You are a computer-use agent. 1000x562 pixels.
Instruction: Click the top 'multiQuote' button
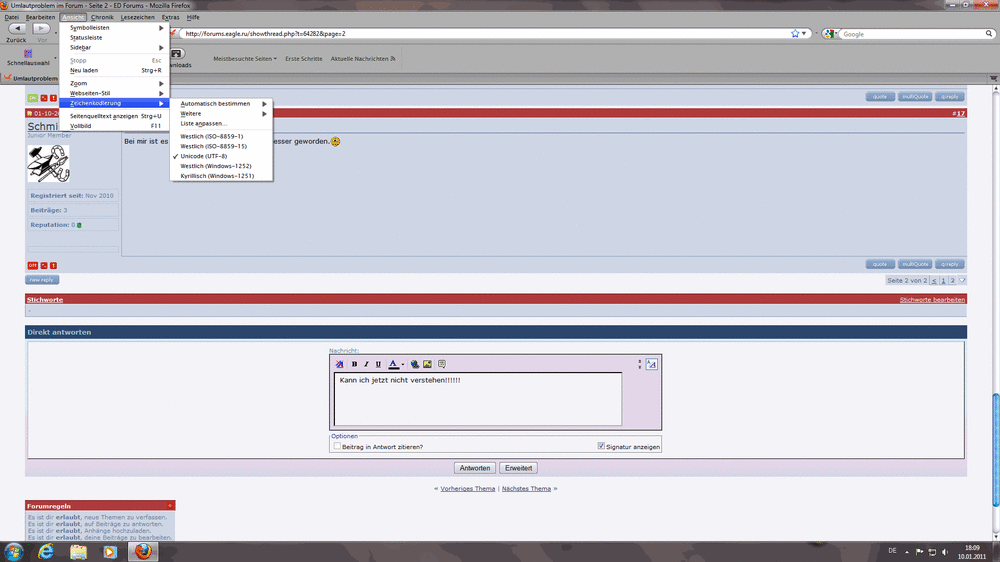(915, 97)
